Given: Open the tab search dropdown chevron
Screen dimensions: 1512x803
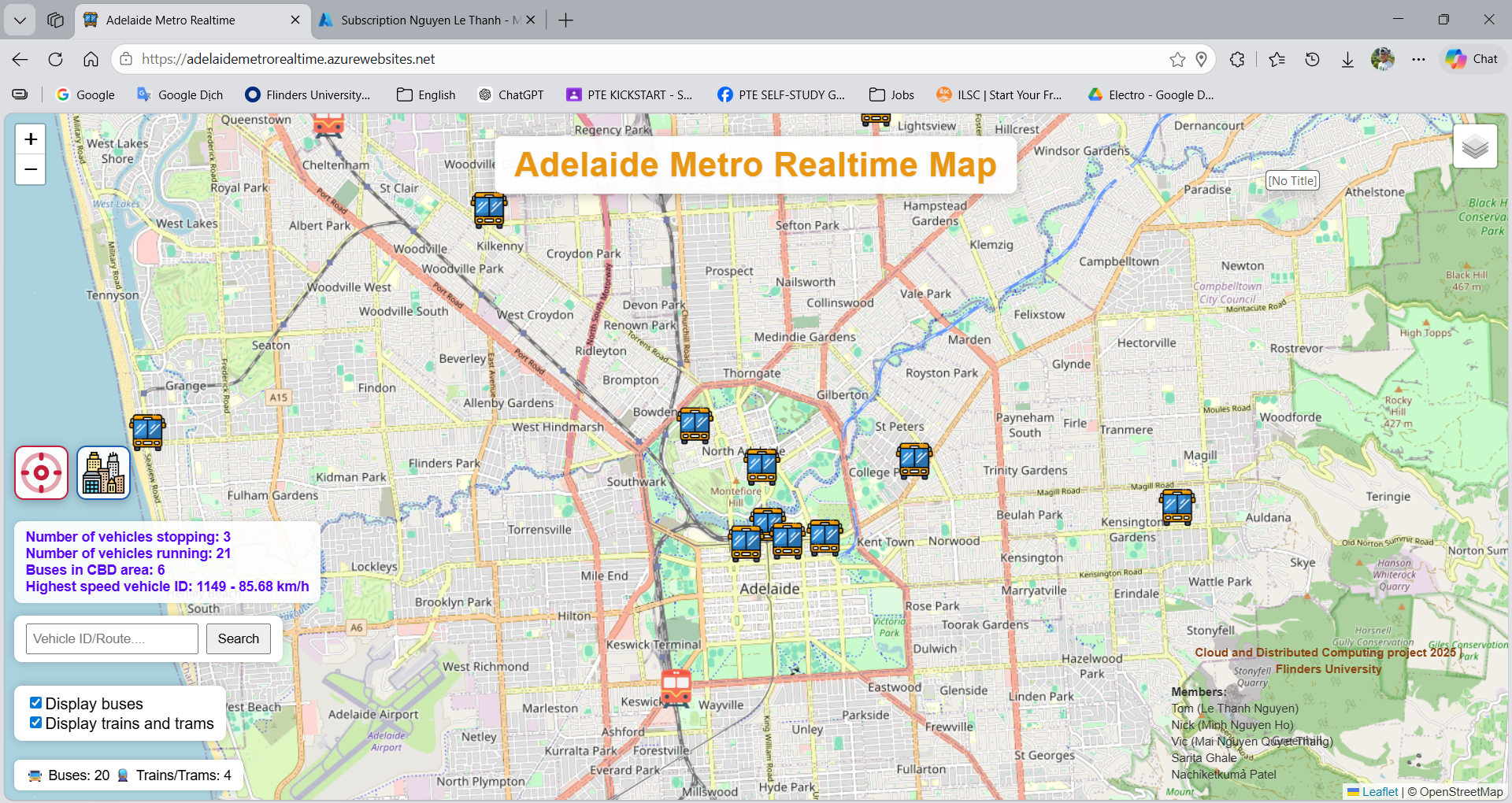Looking at the screenshot, I should (20, 20).
